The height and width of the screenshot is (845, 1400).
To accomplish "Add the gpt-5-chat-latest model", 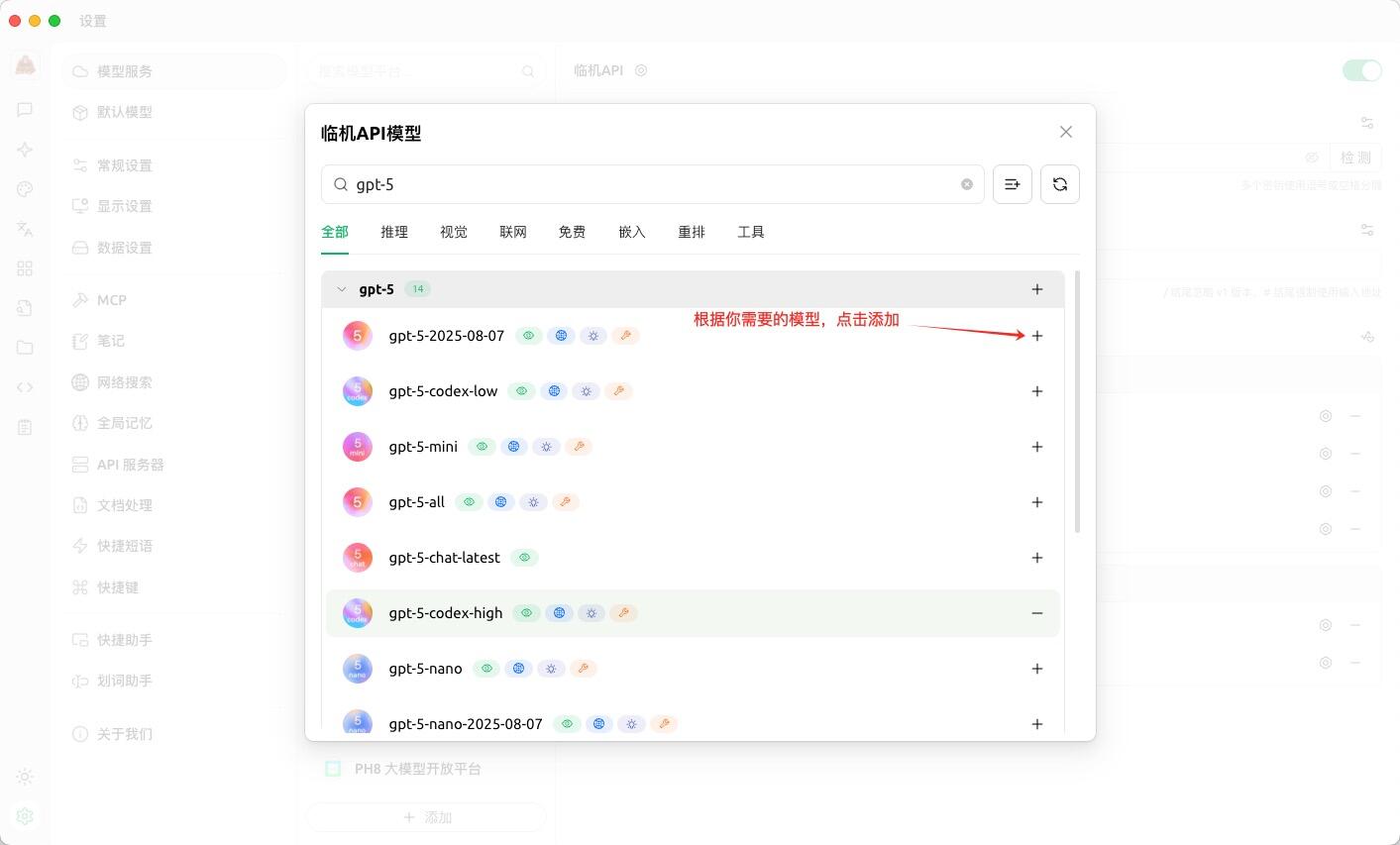I will (1037, 558).
